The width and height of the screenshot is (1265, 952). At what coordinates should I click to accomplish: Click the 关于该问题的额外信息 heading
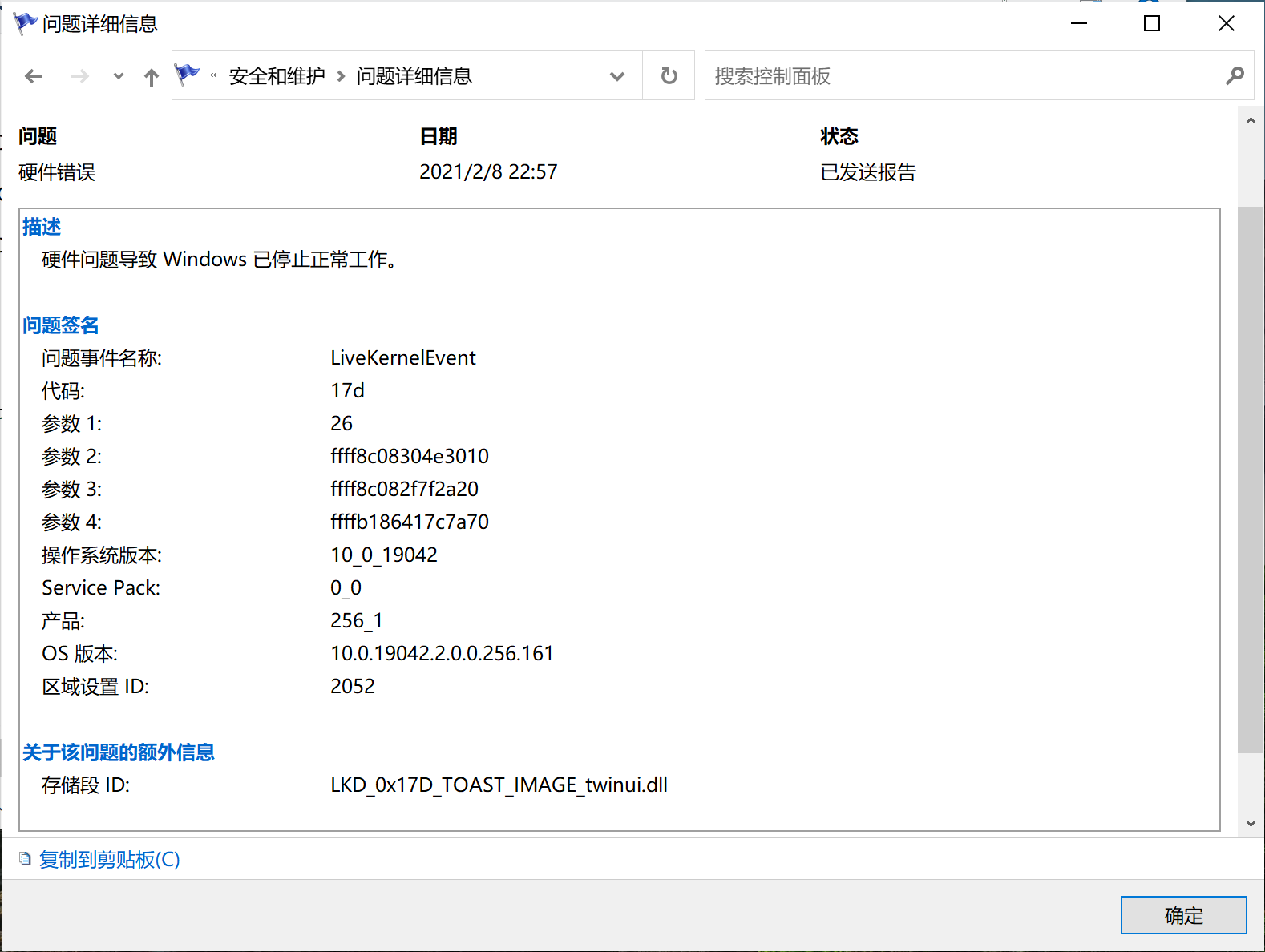tap(119, 752)
